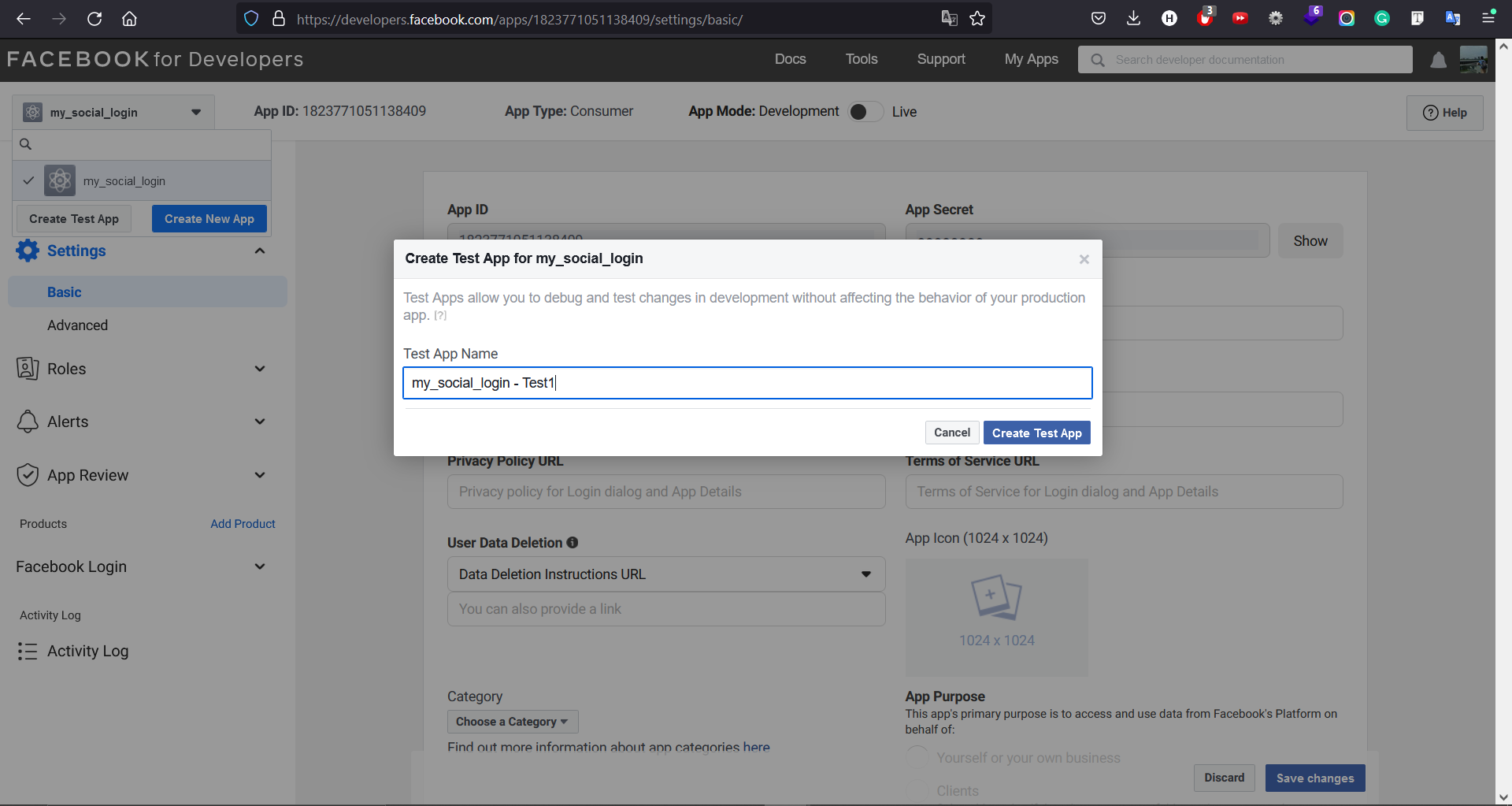Open the downloads arrow icon

pyautogui.click(x=1133, y=18)
